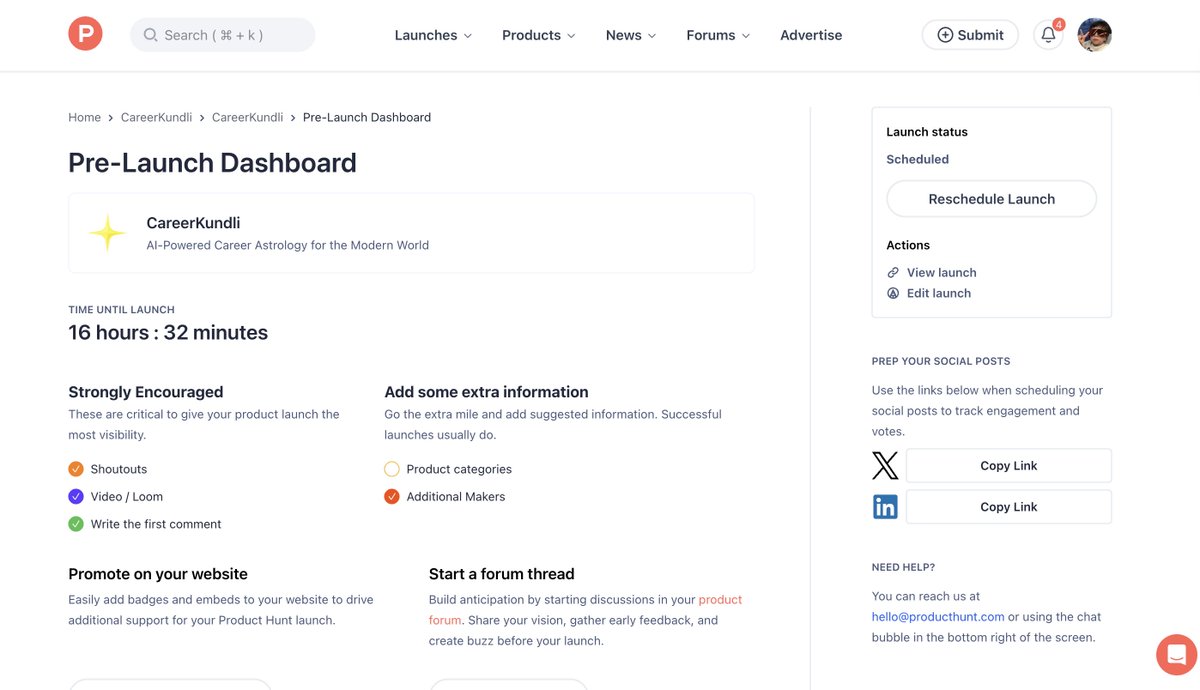
Task: Click the Start a forum thread heading
Action: pos(502,574)
